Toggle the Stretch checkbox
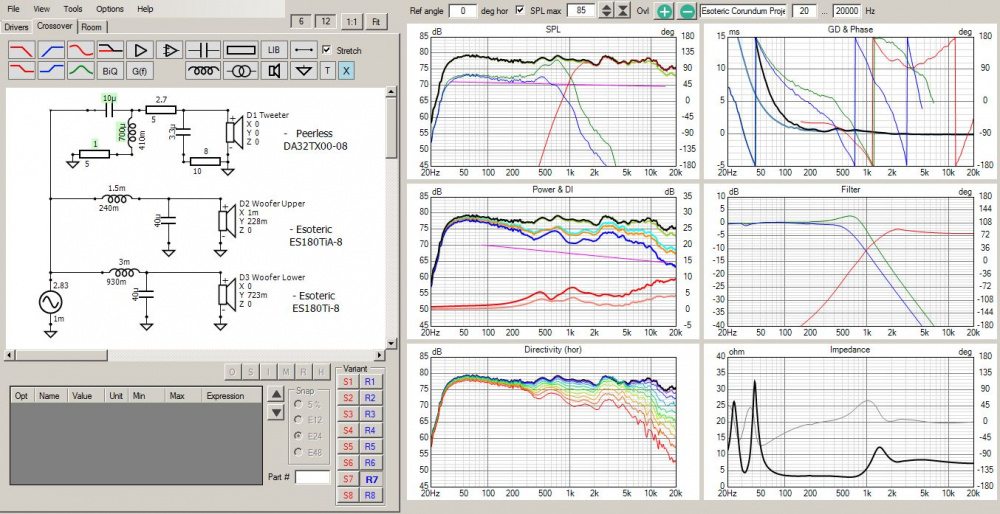This screenshot has height=514, width=1000. (328, 50)
